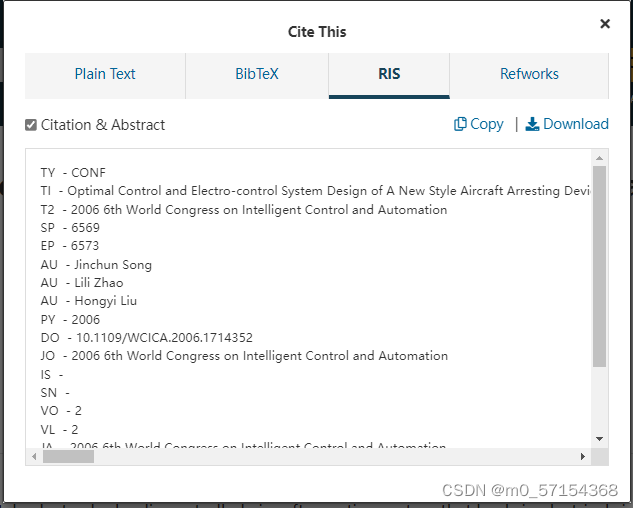Screen dimensions: 633x508
Task: Select the RIS format tab
Action: tap(389, 74)
